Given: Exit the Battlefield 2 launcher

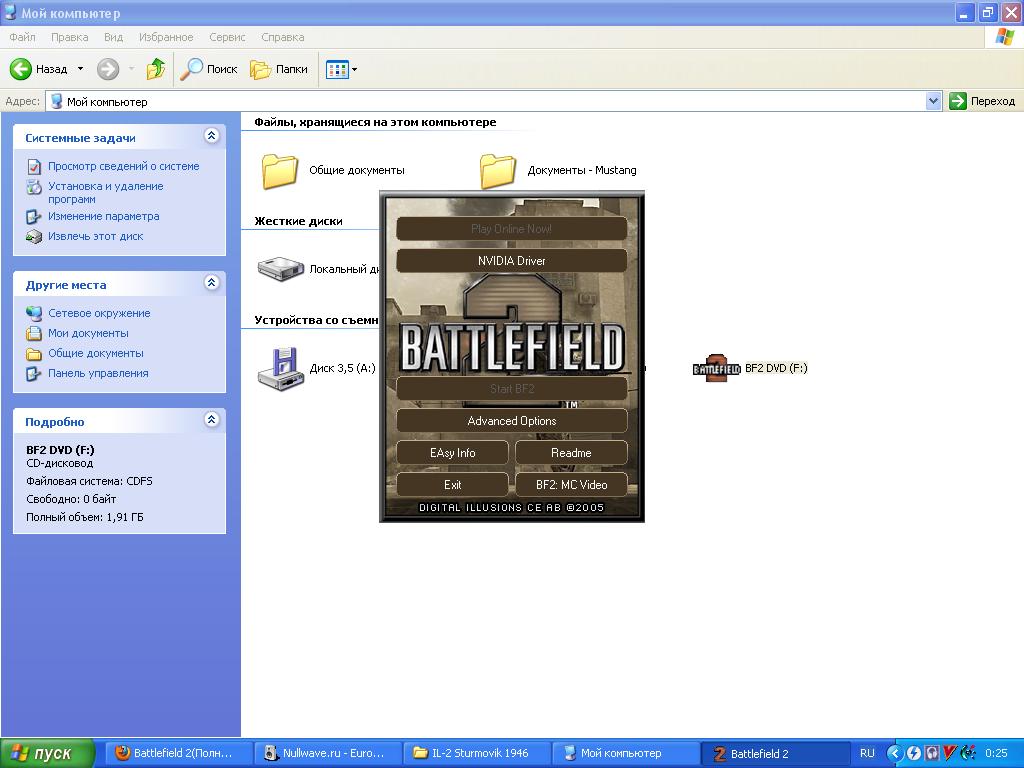Looking at the screenshot, I should (x=452, y=485).
